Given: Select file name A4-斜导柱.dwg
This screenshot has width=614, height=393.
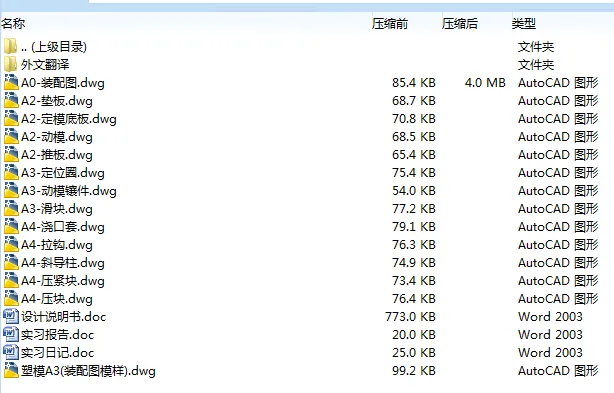Looking at the screenshot, I should [63, 263].
